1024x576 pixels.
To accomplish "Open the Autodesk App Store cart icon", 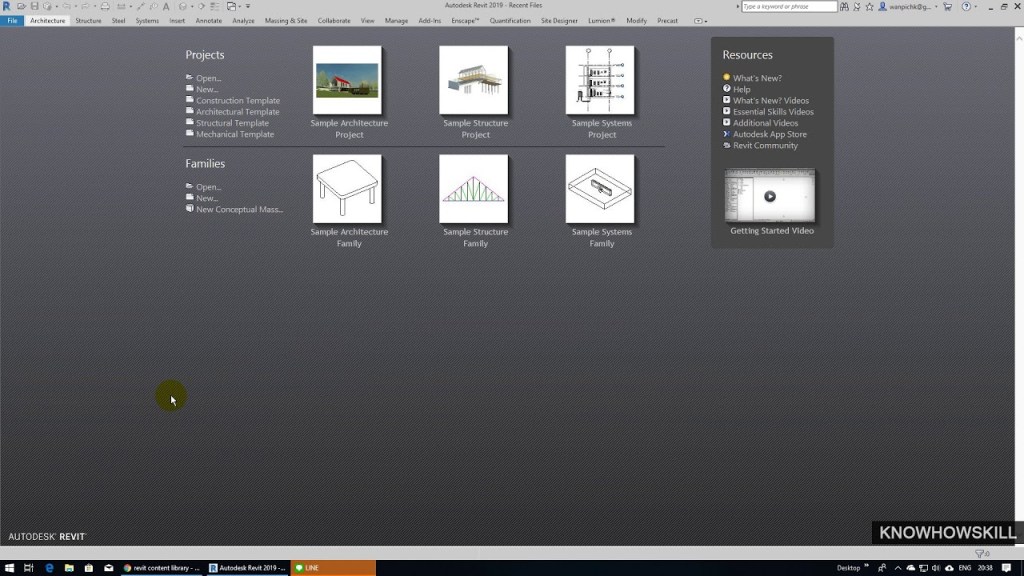I will click(947, 6).
